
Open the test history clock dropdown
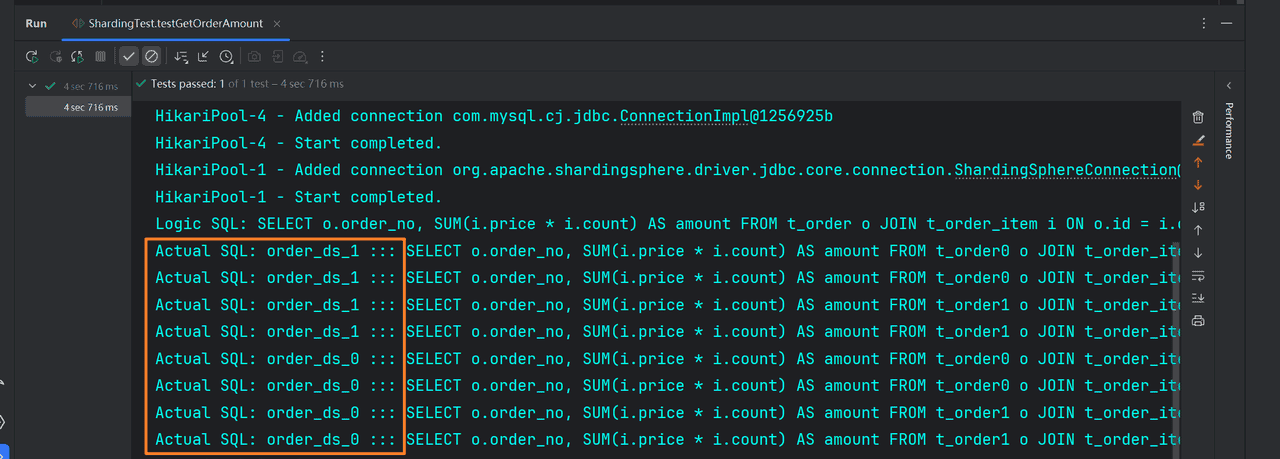point(227,57)
